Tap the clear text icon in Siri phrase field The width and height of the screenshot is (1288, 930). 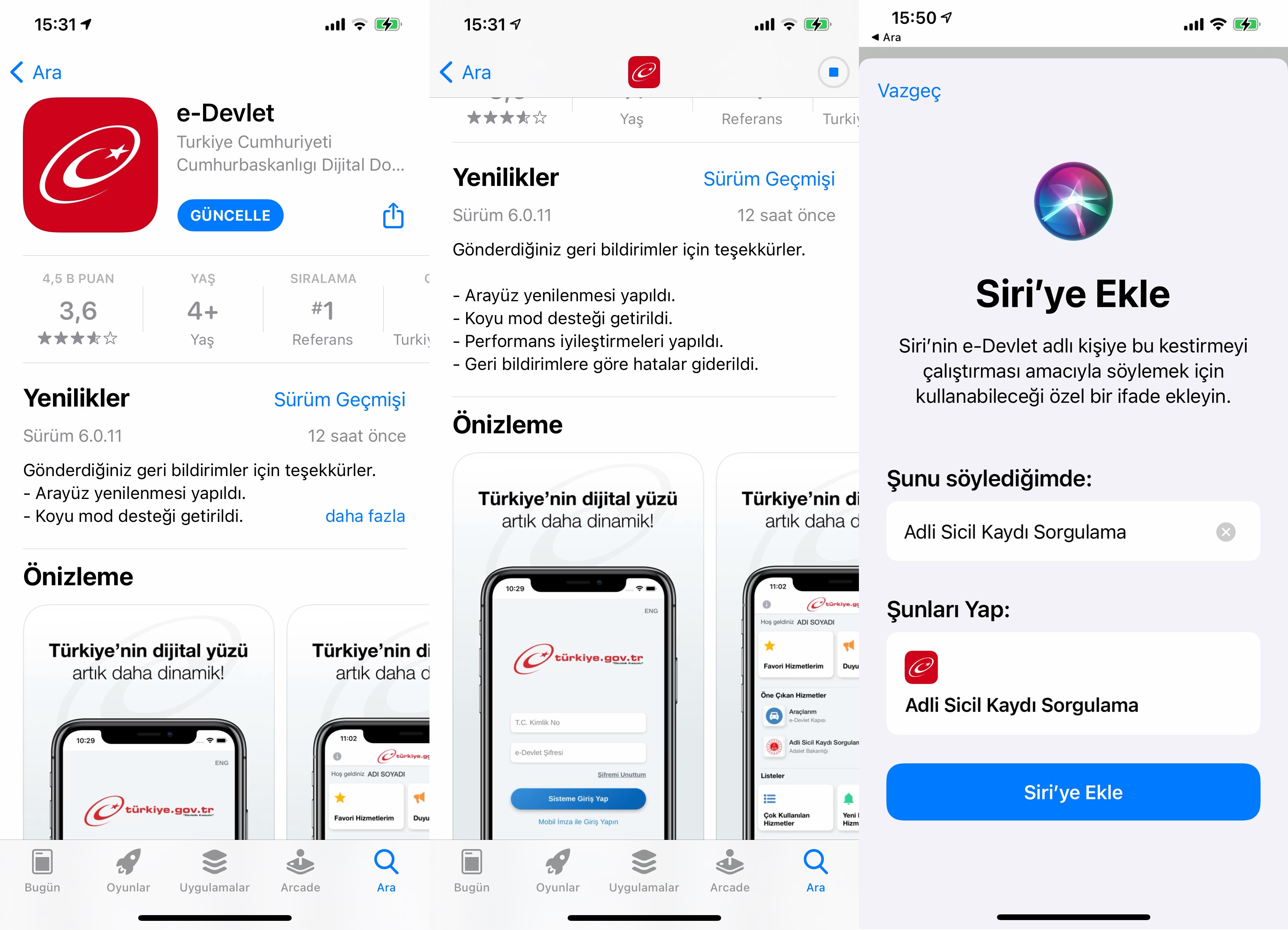click(1231, 530)
